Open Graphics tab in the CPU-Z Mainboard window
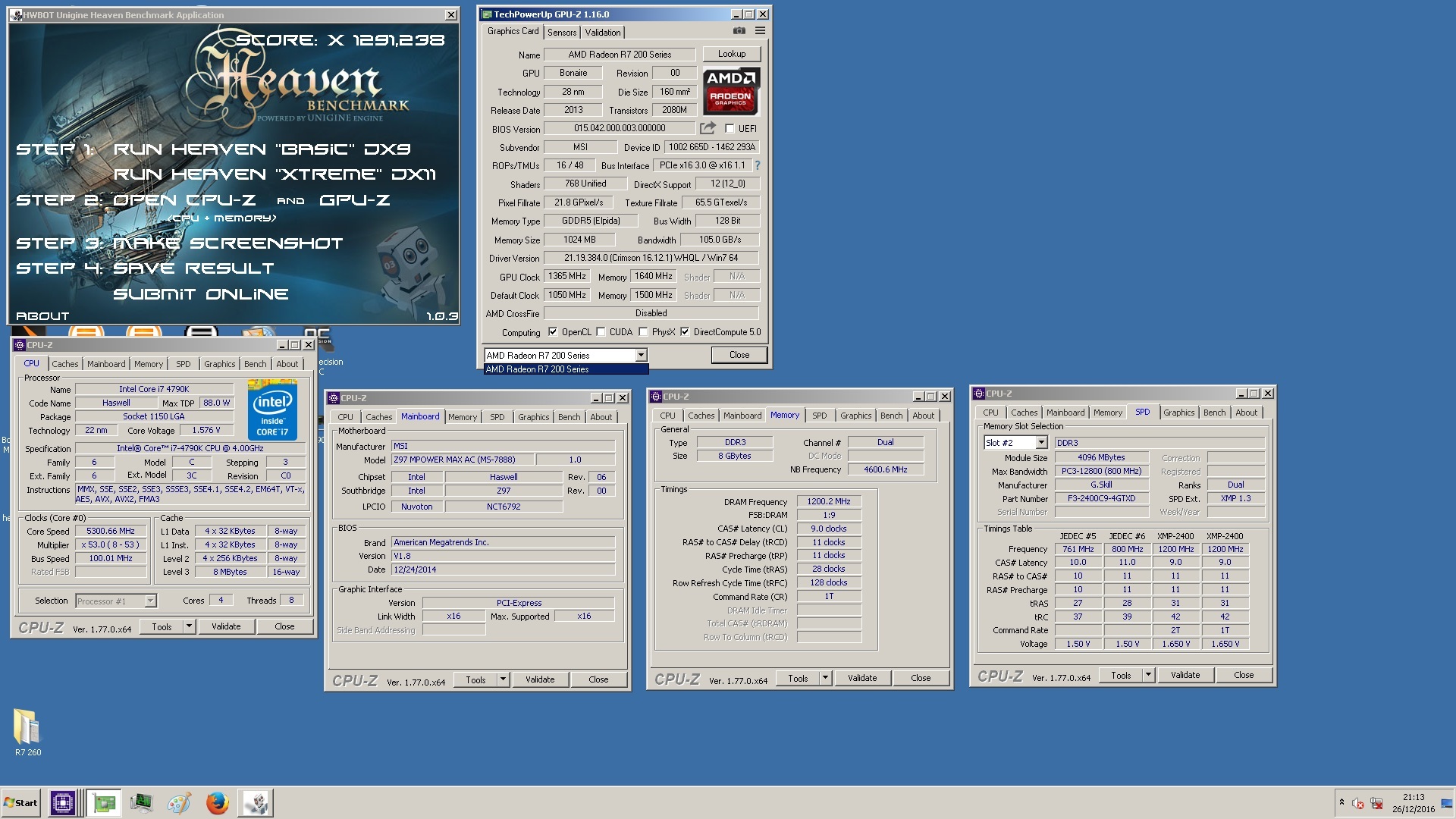Screen dimensions: 1456x819 coord(533,417)
